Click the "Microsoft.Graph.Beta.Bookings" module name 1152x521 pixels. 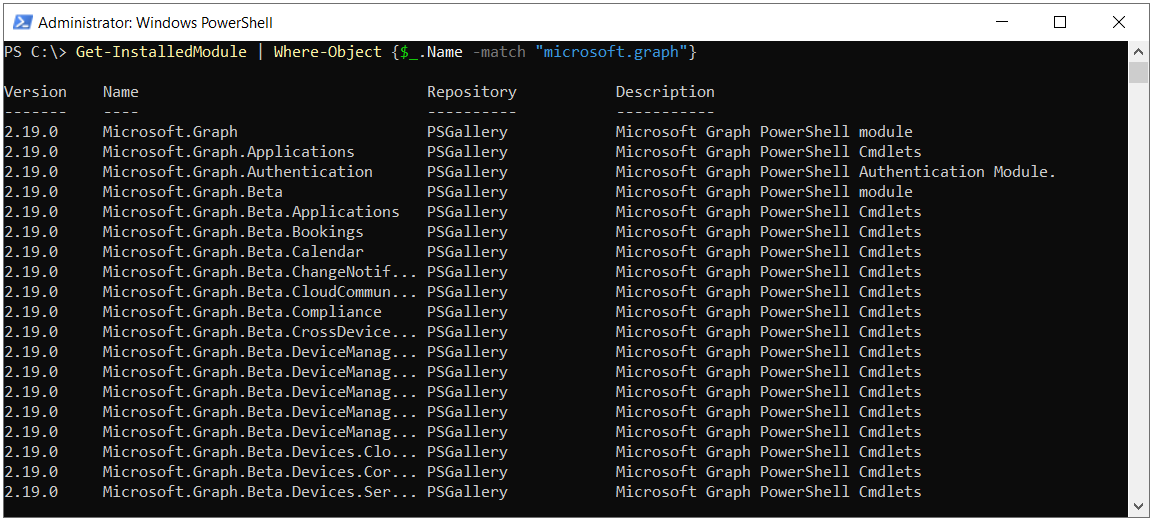pyautogui.click(x=233, y=231)
